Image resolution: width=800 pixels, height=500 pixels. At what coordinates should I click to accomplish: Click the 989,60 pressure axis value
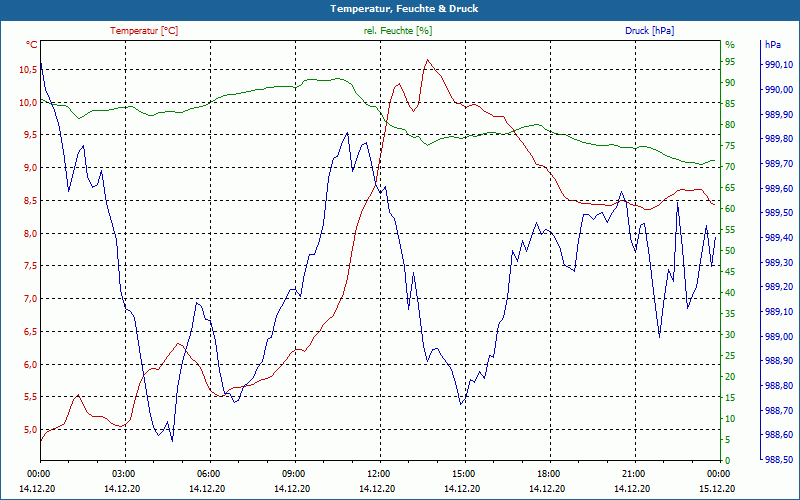pos(779,188)
